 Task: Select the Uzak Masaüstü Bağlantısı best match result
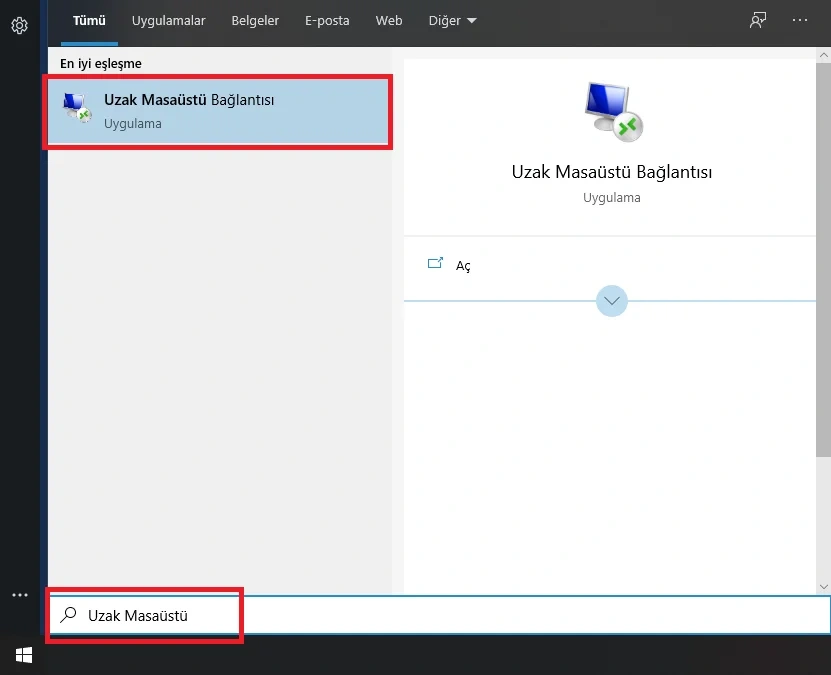(x=217, y=111)
